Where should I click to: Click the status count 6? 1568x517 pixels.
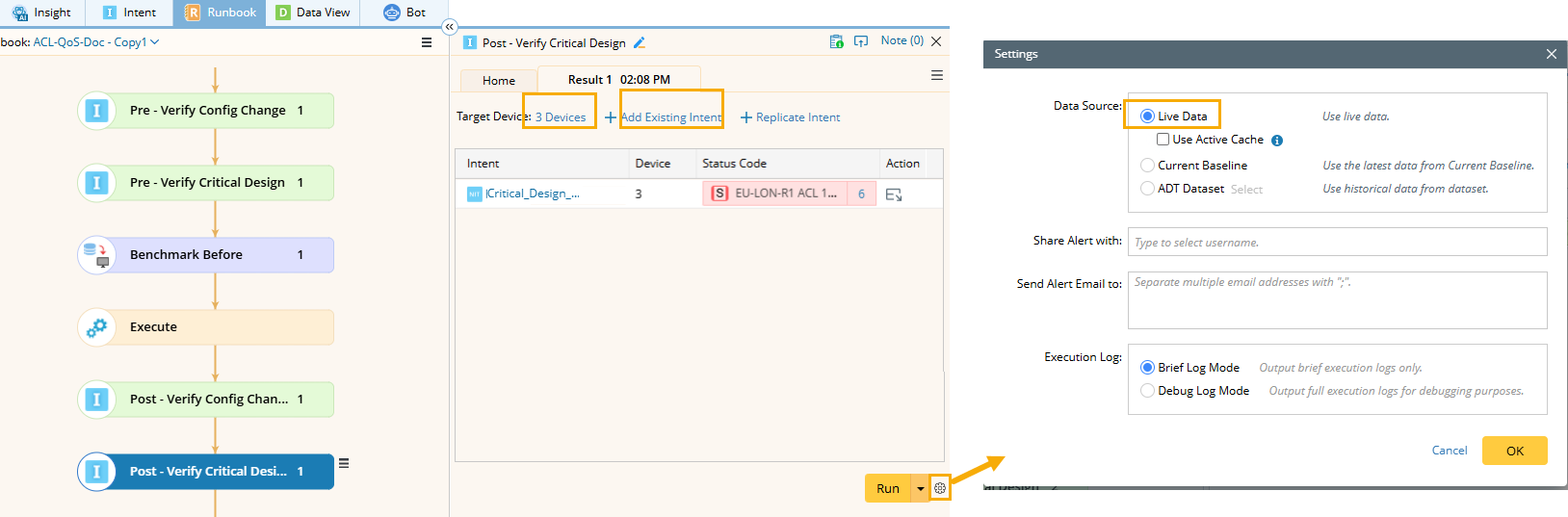(861, 194)
